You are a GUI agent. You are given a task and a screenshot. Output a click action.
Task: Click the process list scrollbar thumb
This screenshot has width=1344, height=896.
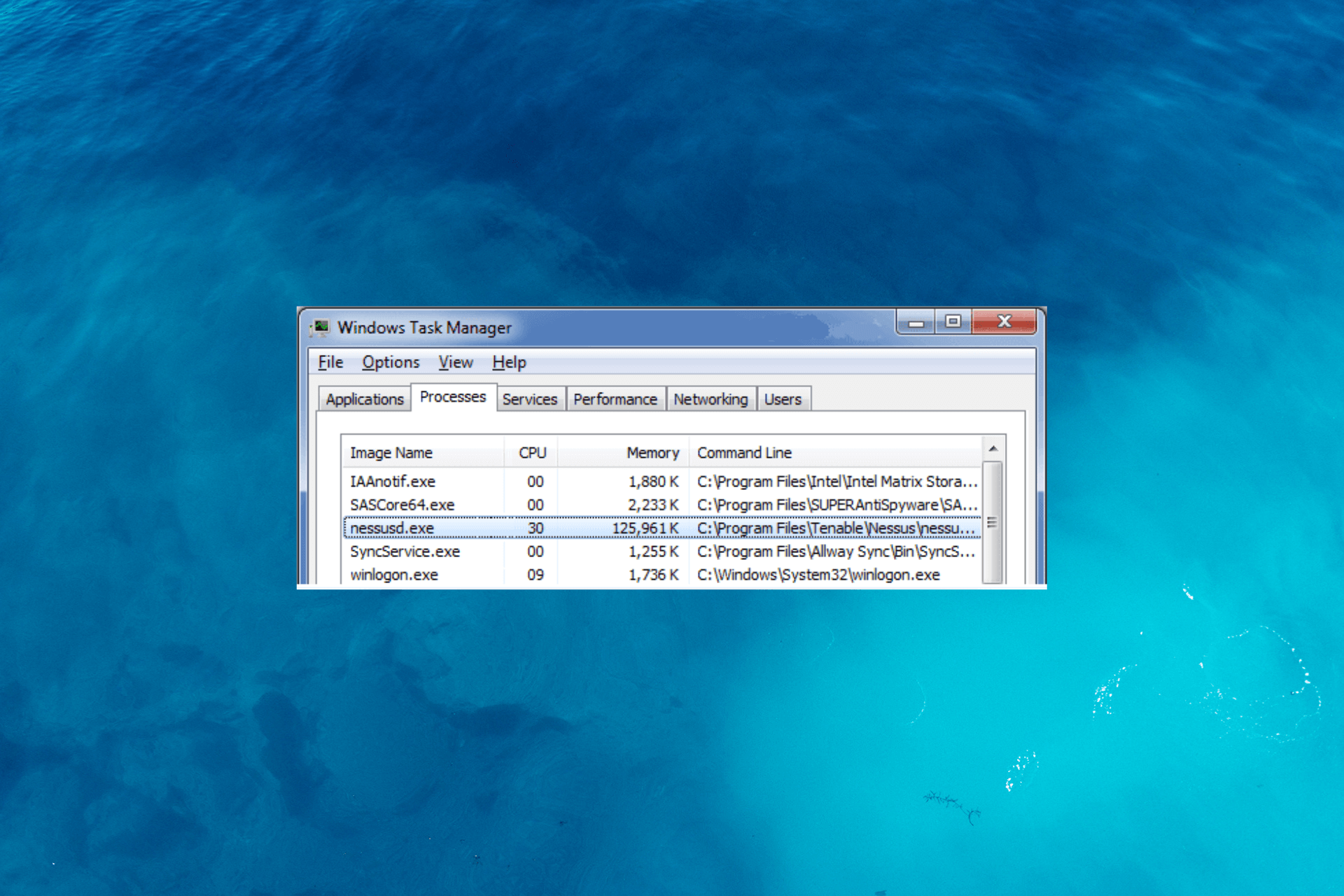993,522
